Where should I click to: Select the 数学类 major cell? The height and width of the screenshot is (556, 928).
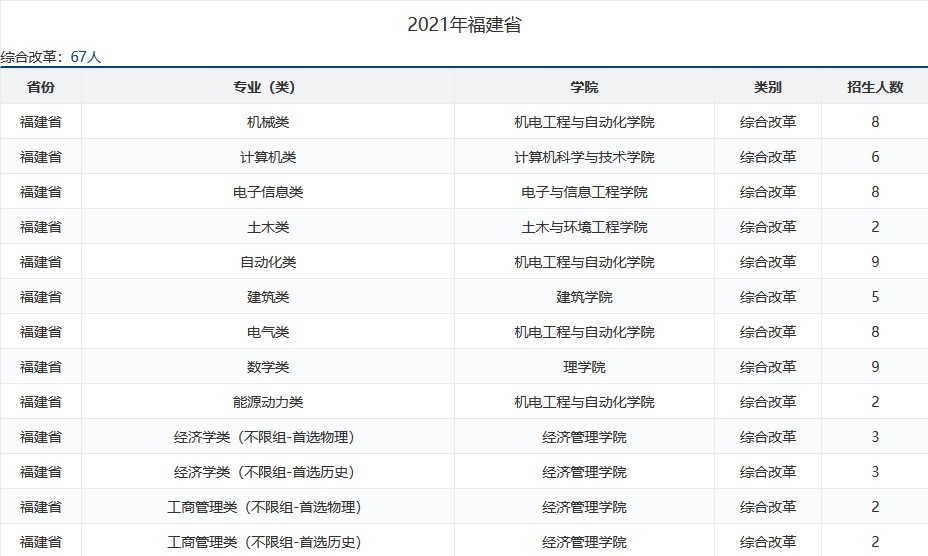pyautogui.click(x=268, y=367)
